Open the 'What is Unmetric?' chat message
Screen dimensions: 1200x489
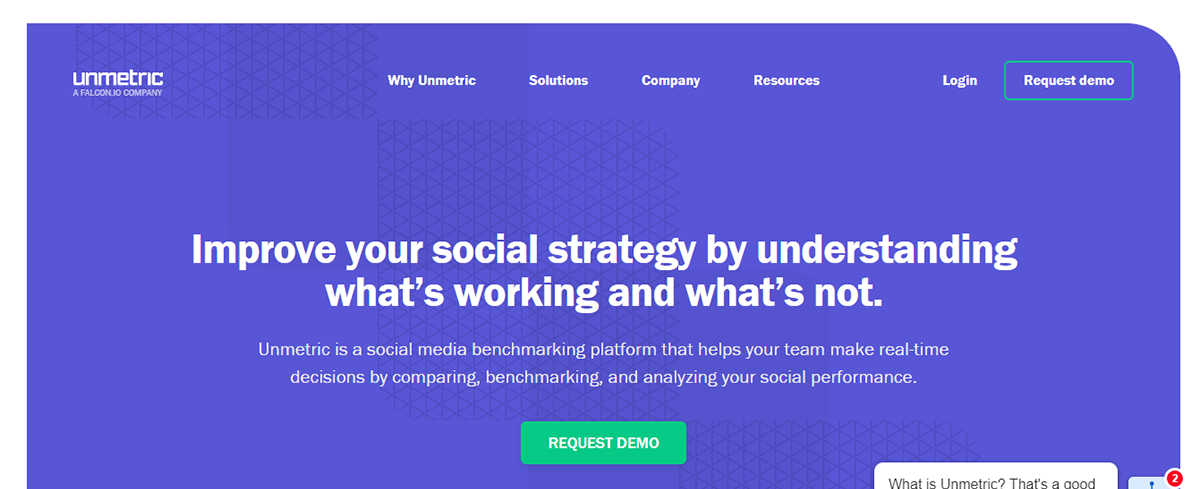tap(995, 476)
